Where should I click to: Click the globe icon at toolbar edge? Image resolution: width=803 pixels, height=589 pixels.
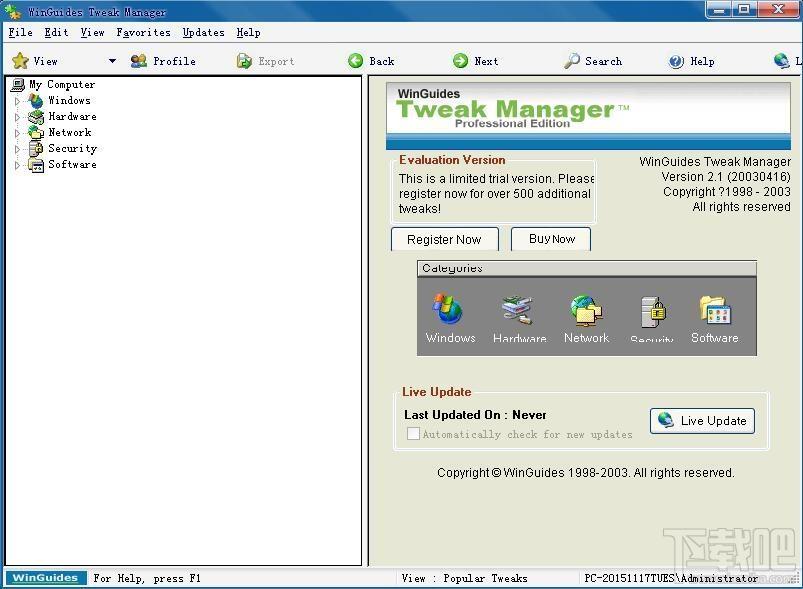(781, 61)
